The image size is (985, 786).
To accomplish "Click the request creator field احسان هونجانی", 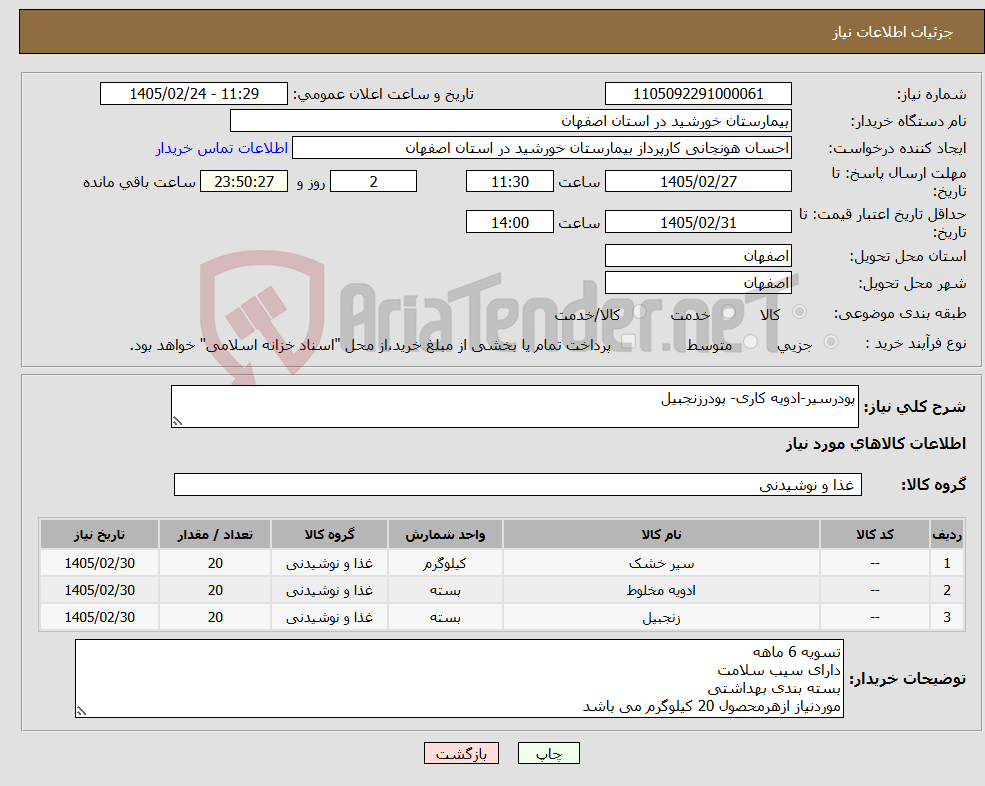I will coord(541,148).
